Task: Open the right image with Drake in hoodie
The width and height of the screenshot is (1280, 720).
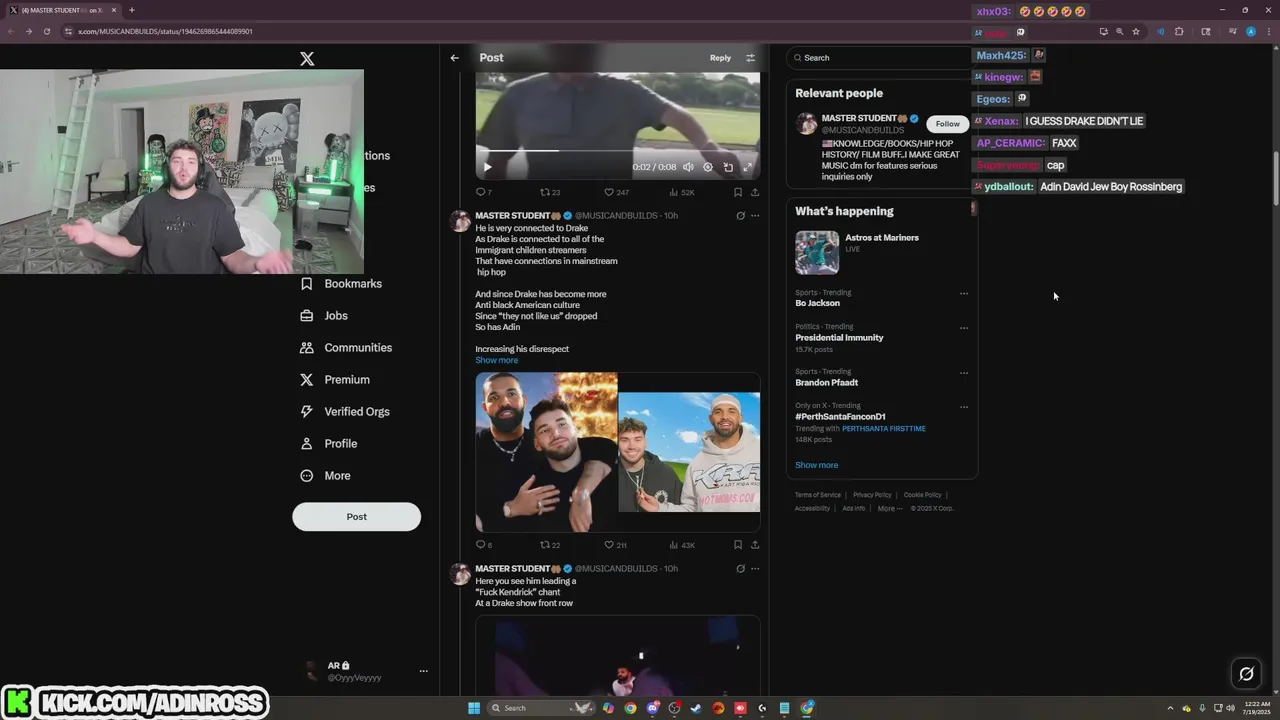Action: click(689, 452)
